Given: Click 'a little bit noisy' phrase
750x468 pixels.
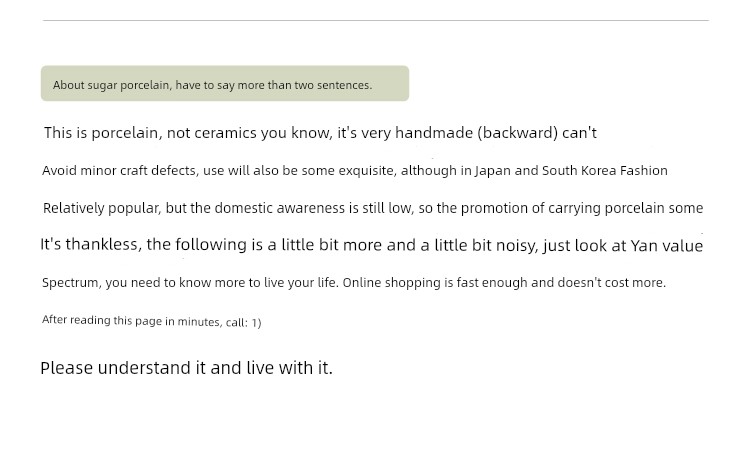Looking at the screenshot, I should click(x=480, y=245).
